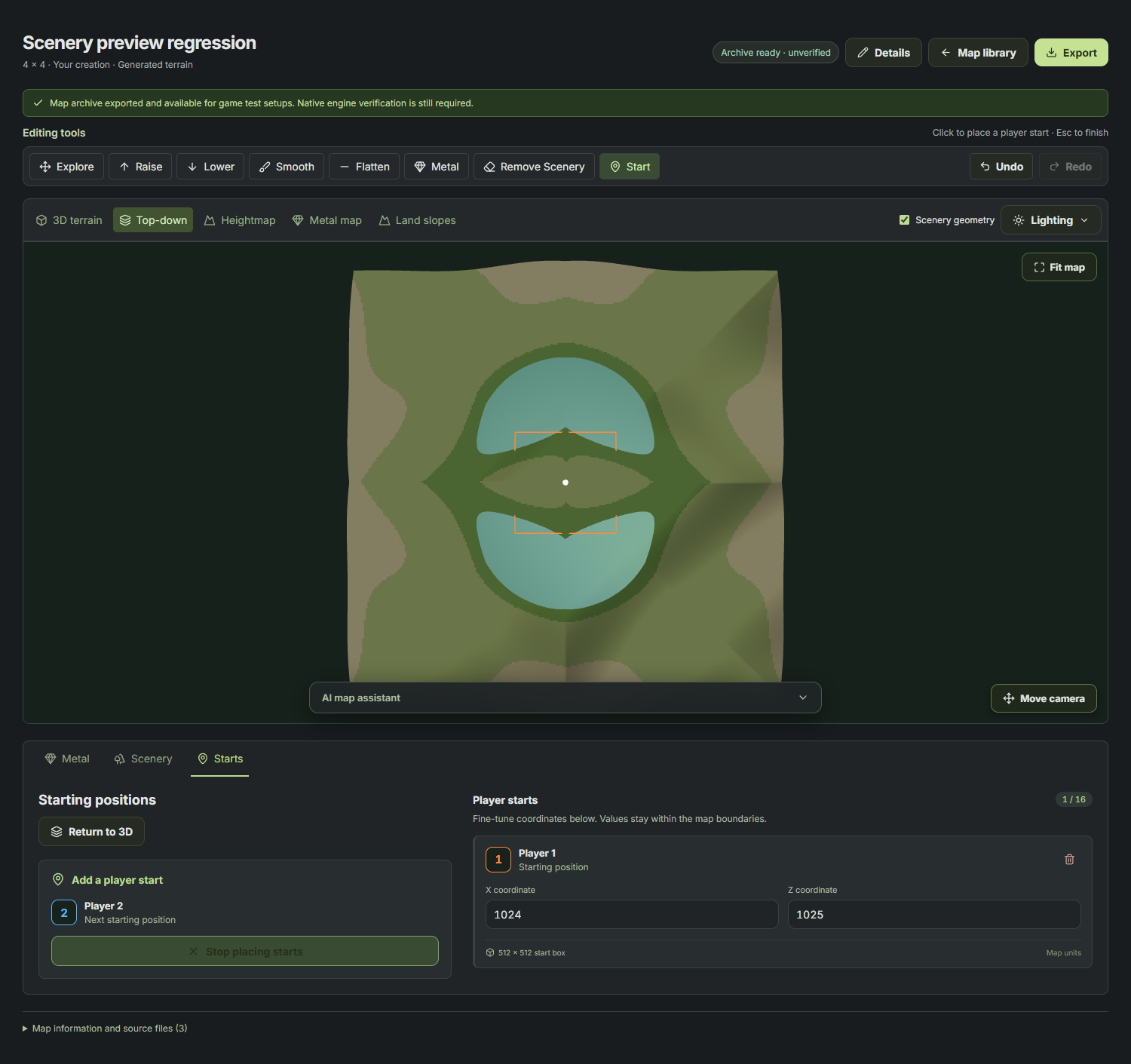Open map Details editor
The image size is (1131, 1064).
tap(884, 53)
